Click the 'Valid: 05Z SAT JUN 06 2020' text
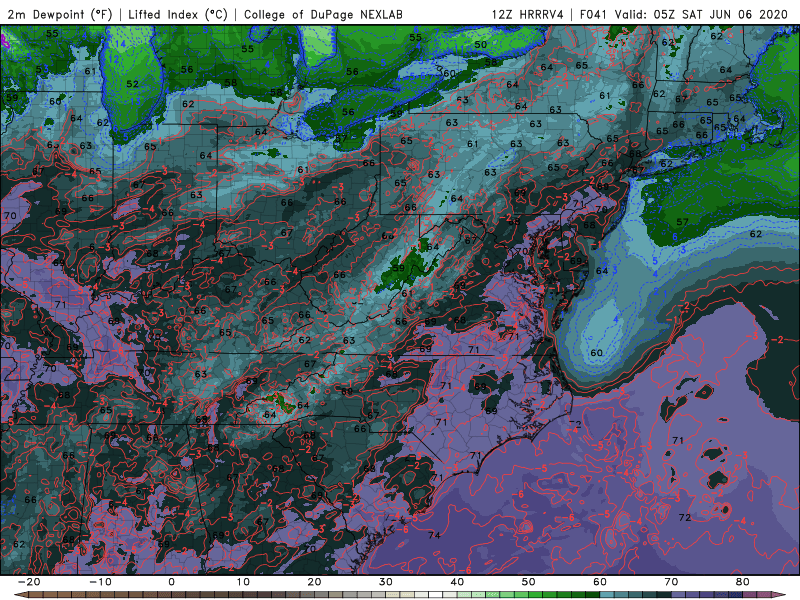The width and height of the screenshot is (800, 600). [x=702, y=14]
